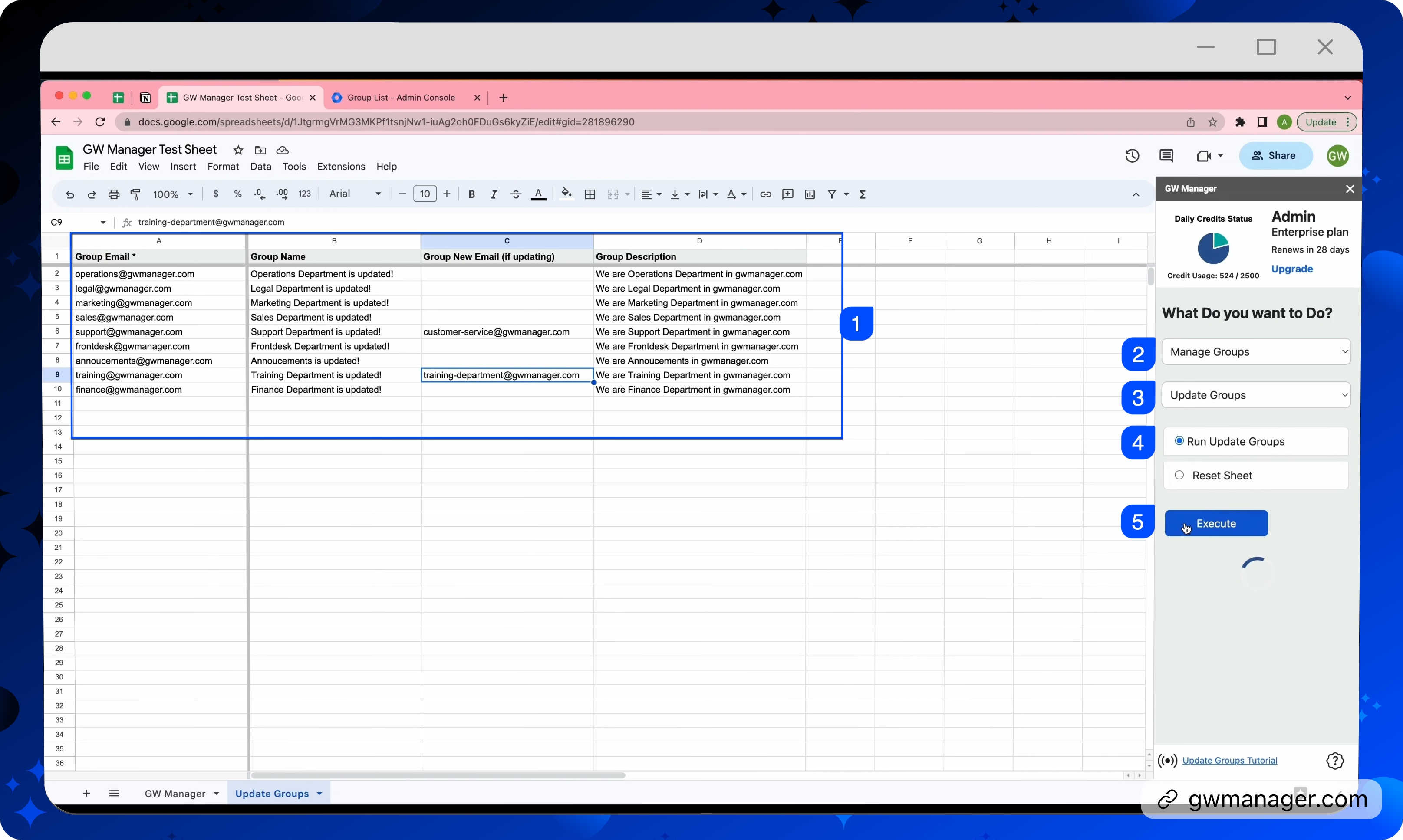This screenshot has height=840, width=1403.
Task: Open the Update Groups sheet tab menu arrow
Action: click(x=320, y=794)
